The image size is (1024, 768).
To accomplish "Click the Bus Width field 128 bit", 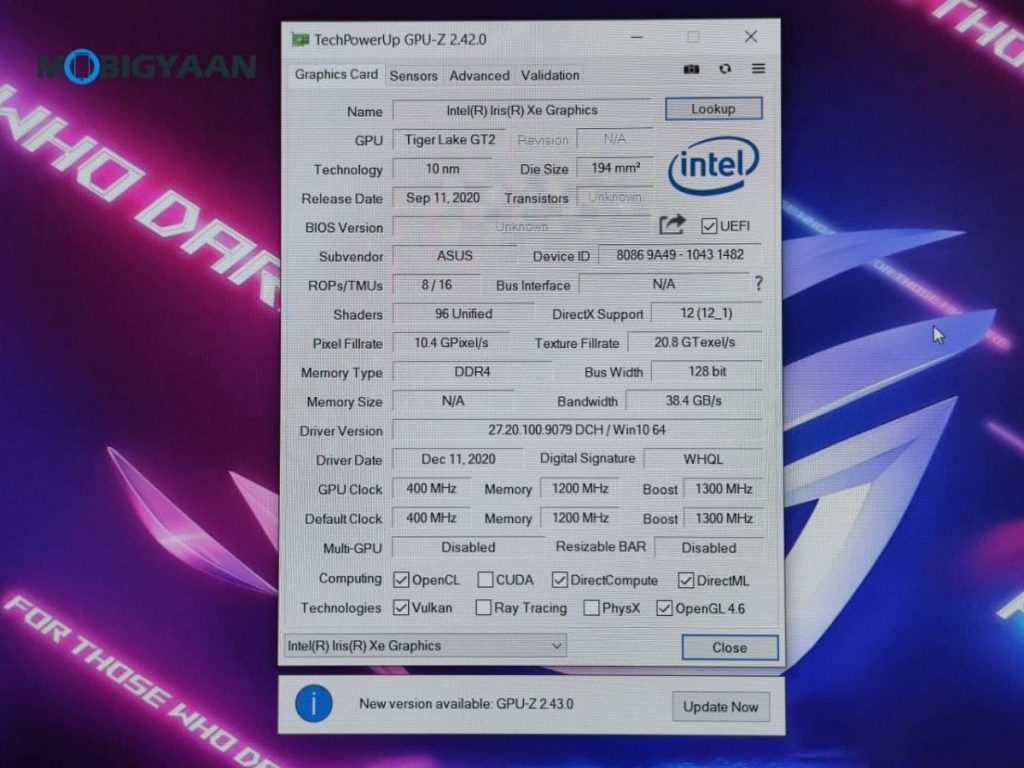I will [707, 372].
